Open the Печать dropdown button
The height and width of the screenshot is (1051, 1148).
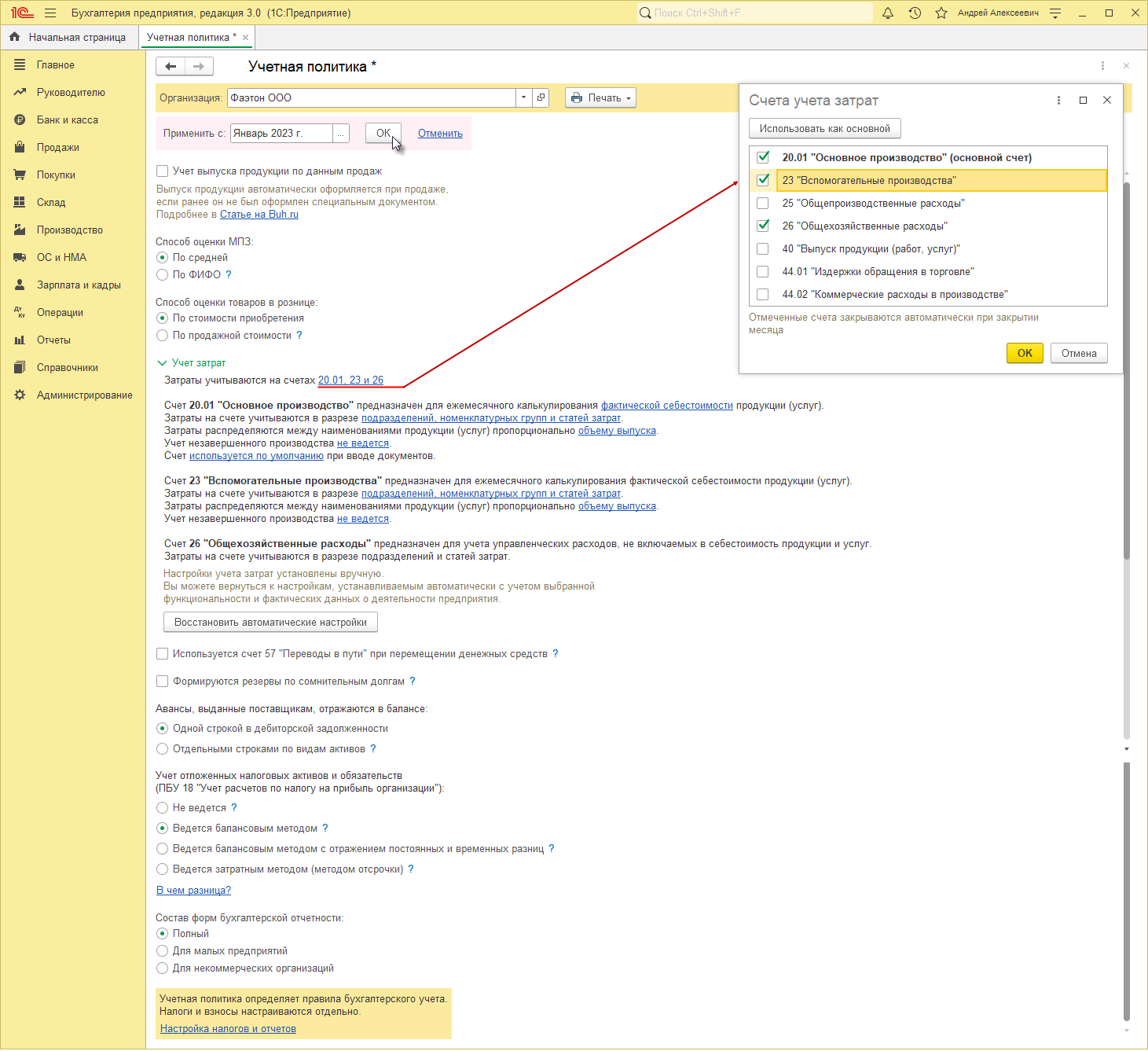pos(600,97)
